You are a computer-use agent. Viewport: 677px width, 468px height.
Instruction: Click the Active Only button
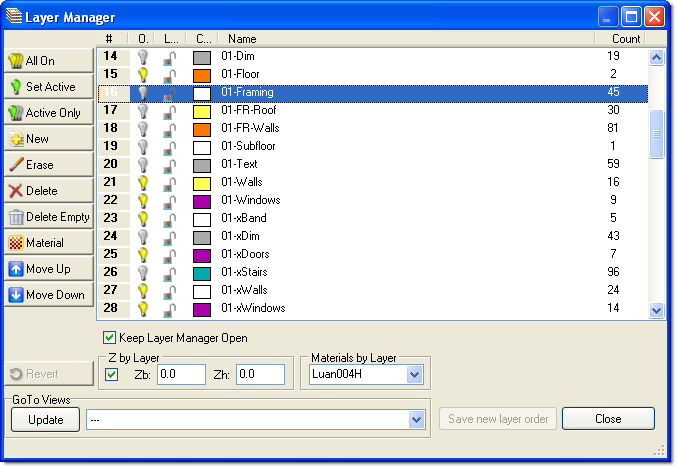point(48,113)
